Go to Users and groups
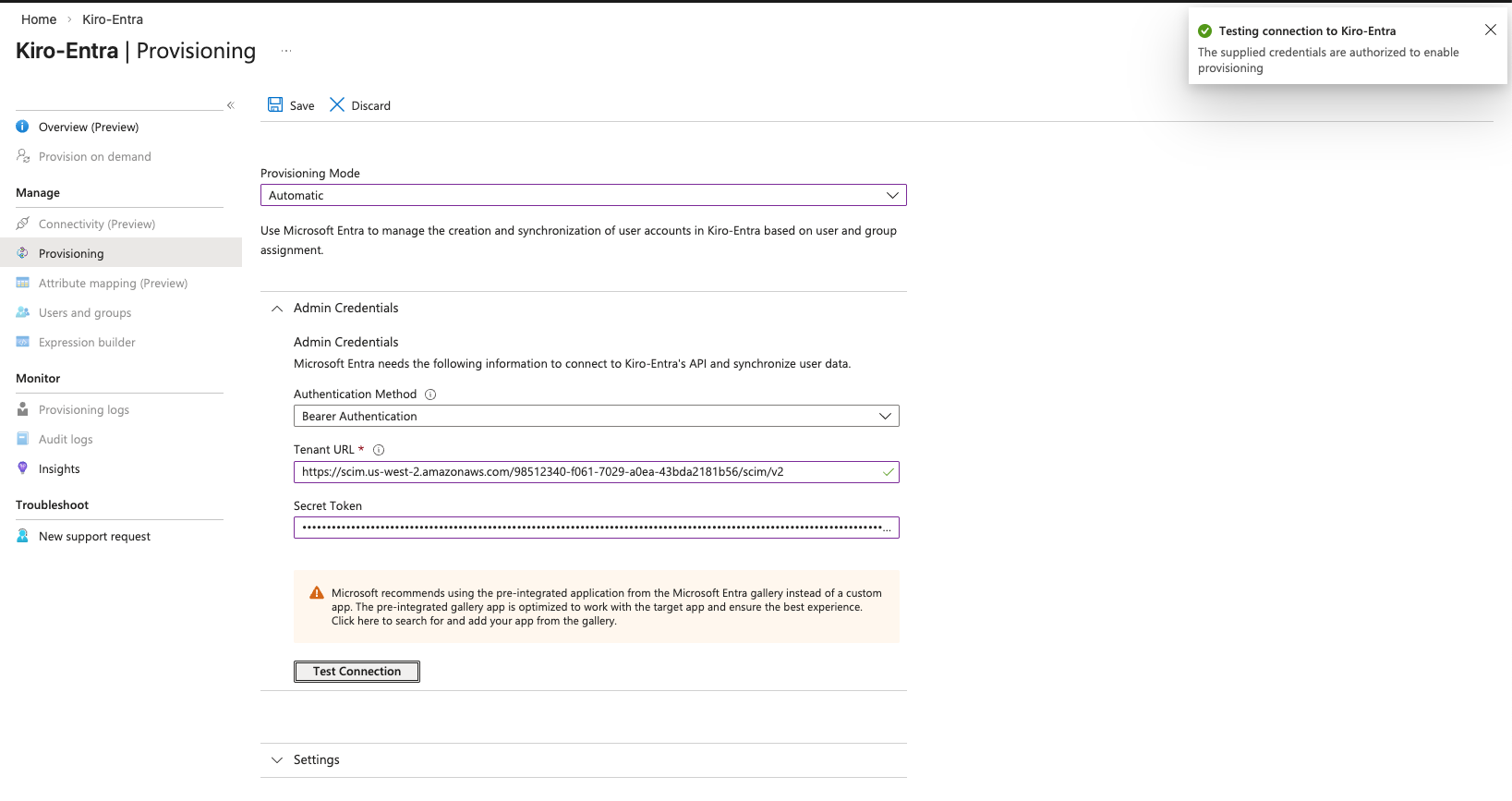This screenshot has width=1512, height=801. pyautogui.click(x=85, y=313)
